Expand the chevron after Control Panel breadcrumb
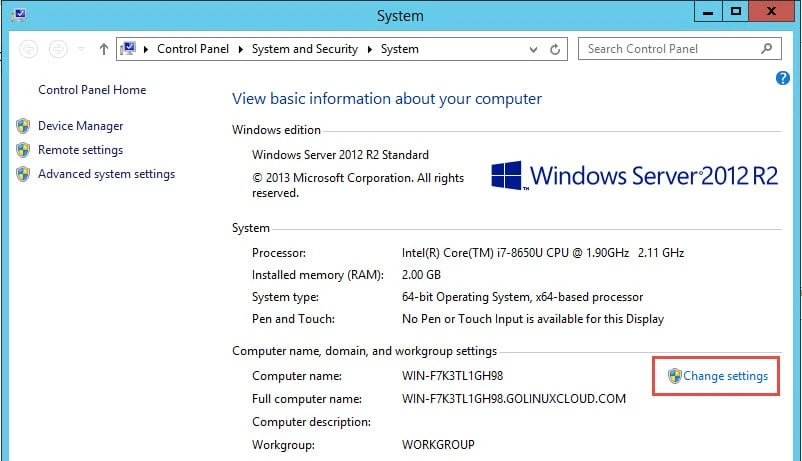Image resolution: width=802 pixels, height=461 pixels. pyautogui.click(x=240, y=49)
